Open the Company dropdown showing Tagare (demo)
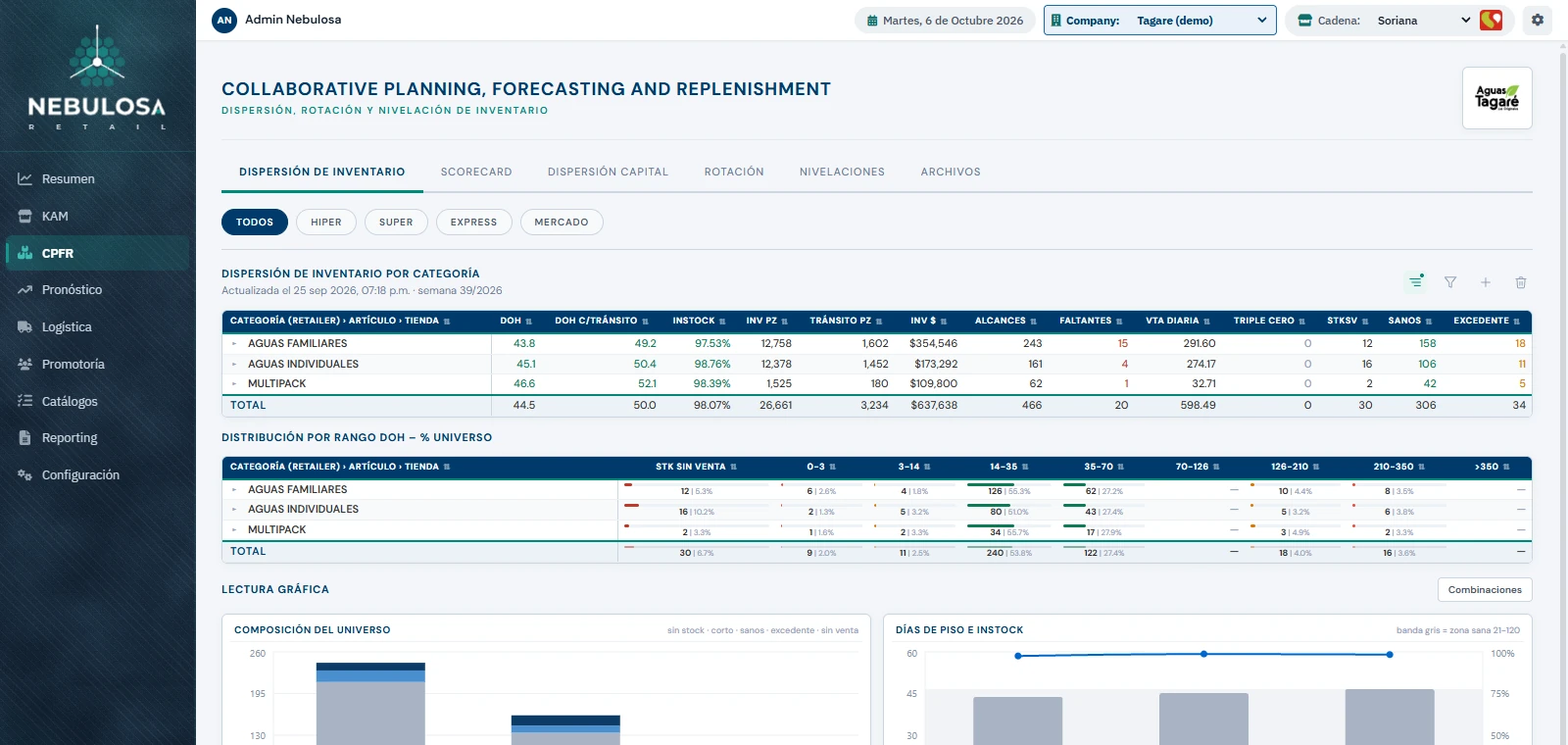The width and height of the screenshot is (1568, 745). (x=1160, y=21)
